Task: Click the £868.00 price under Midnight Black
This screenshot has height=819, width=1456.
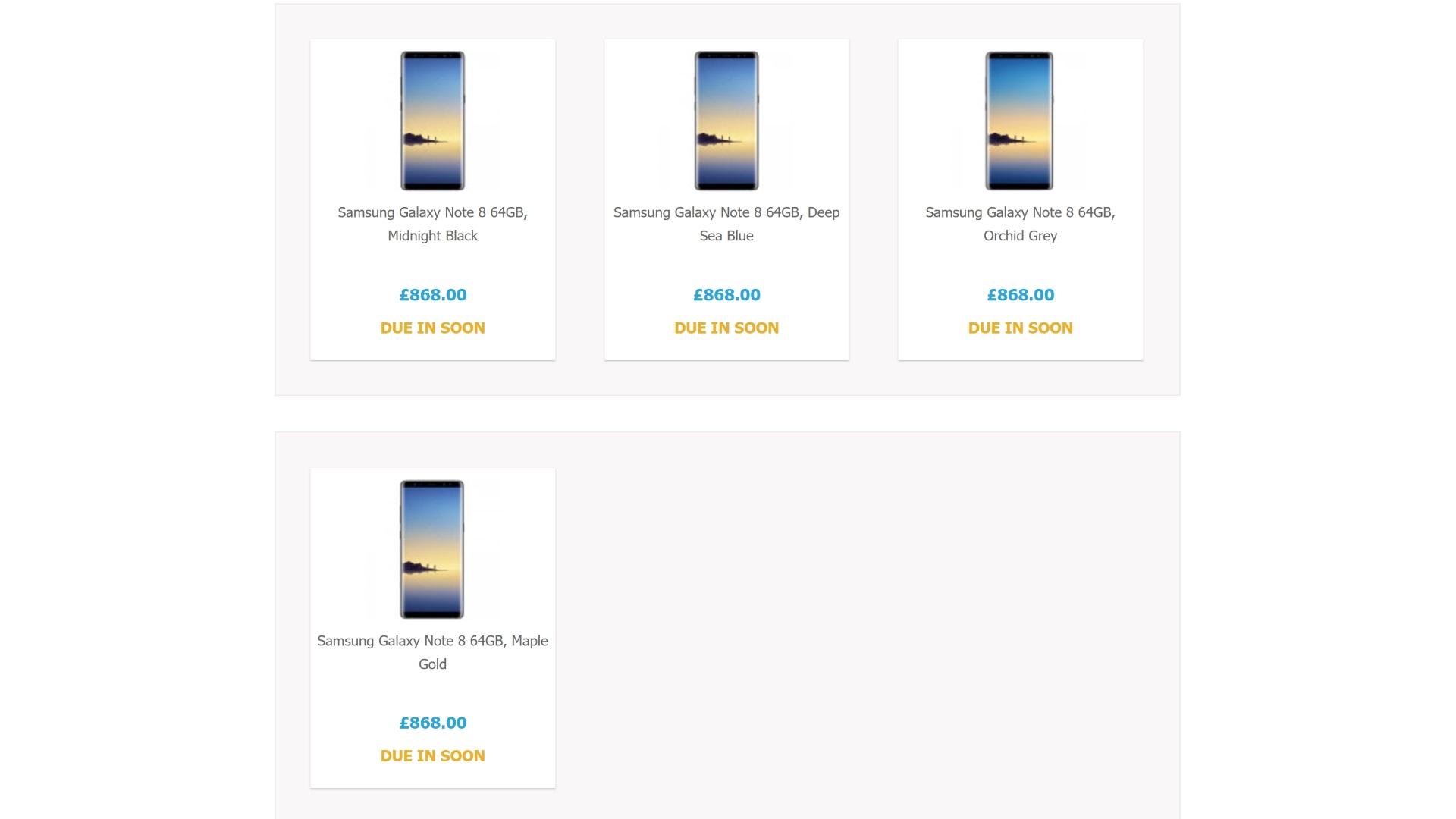Action: [x=433, y=295]
